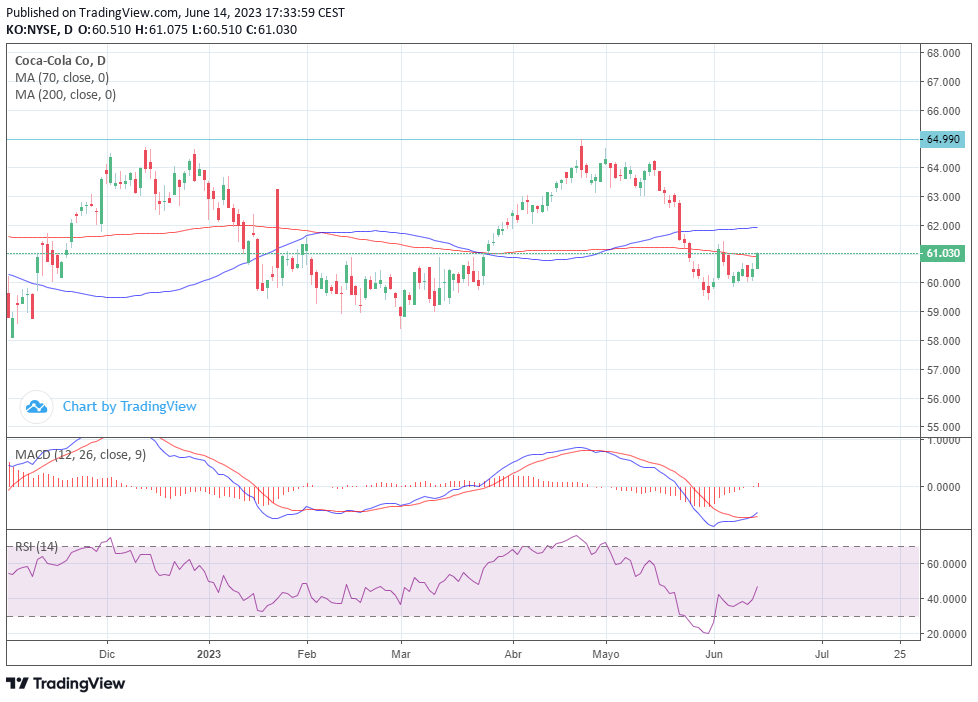The width and height of the screenshot is (978, 702).
Task: Click the 66.000 price axis label
Action: pos(943,111)
